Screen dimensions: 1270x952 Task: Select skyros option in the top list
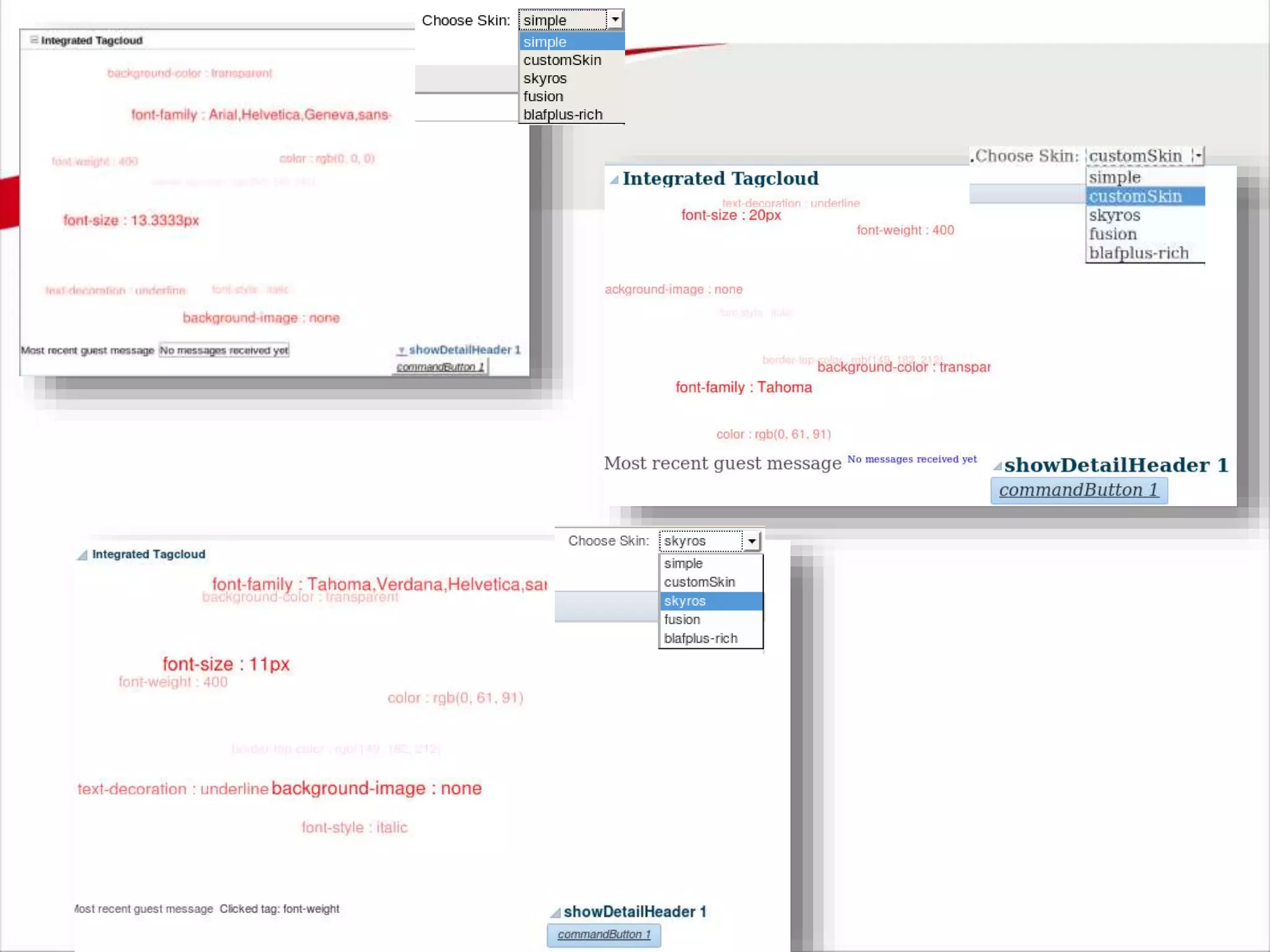point(544,79)
